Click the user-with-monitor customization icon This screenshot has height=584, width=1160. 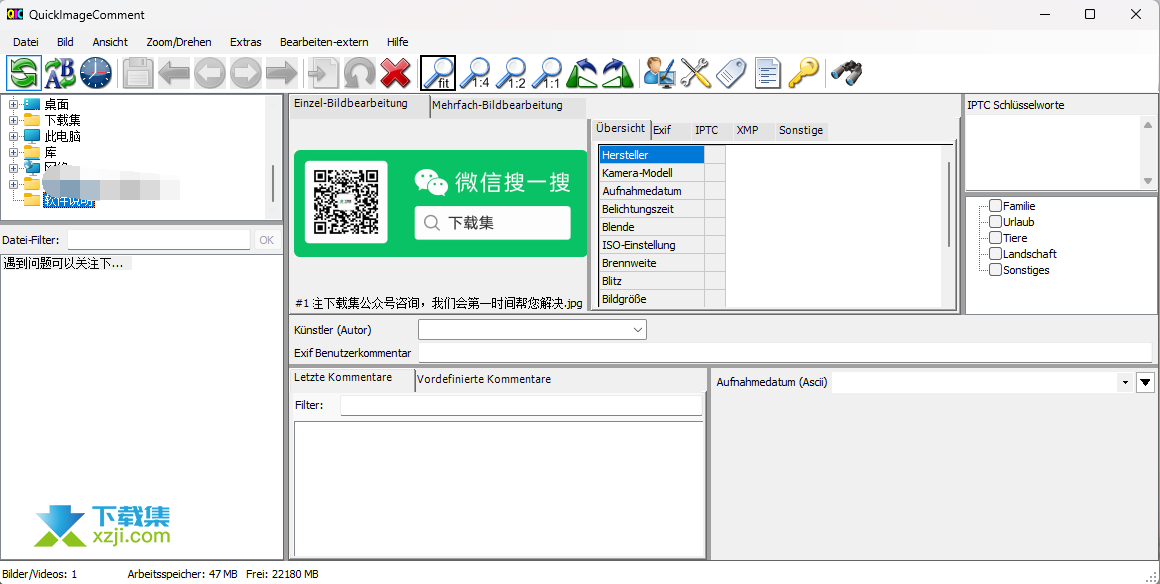[659, 73]
